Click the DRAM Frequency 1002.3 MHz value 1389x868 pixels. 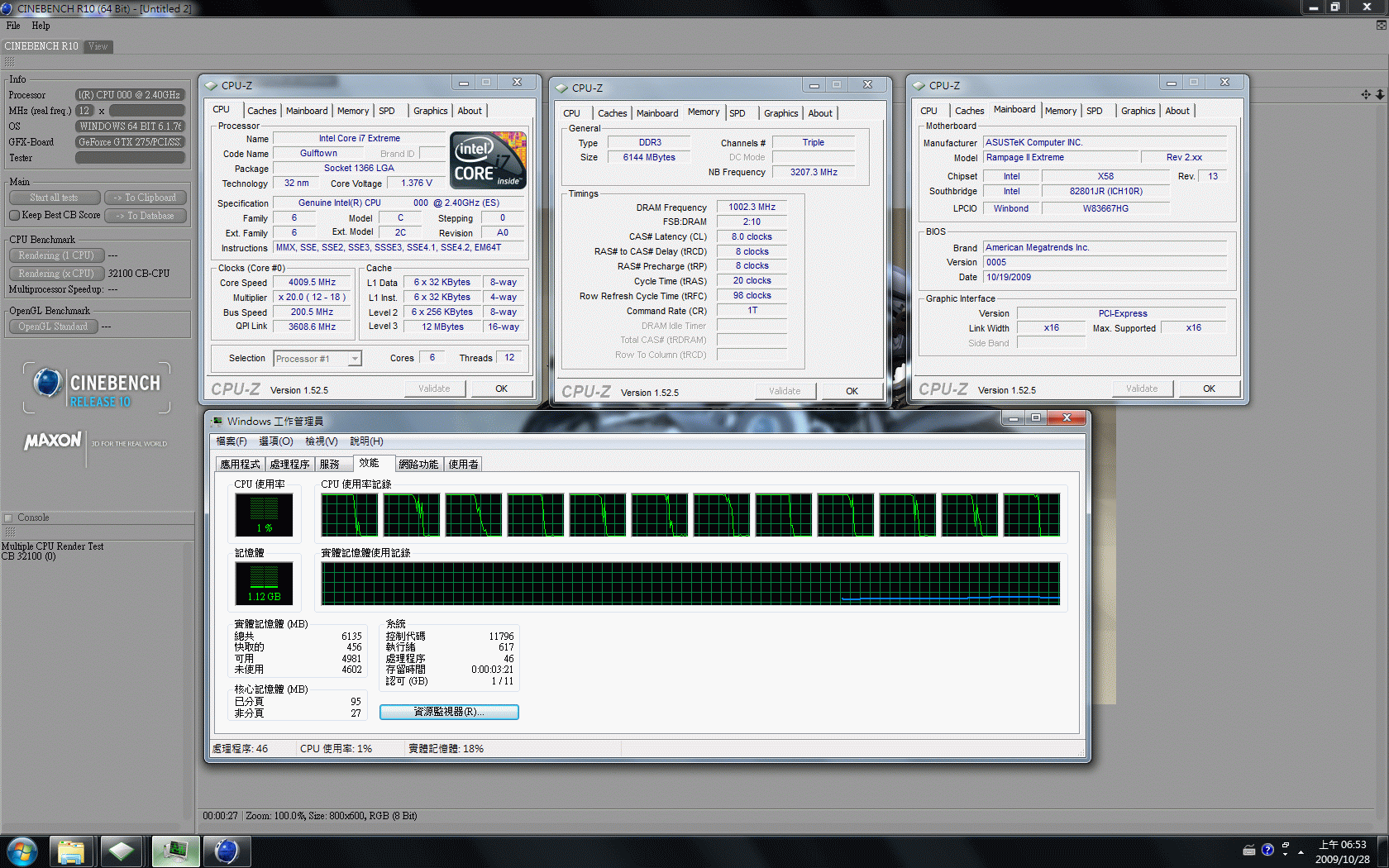click(x=752, y=207)
